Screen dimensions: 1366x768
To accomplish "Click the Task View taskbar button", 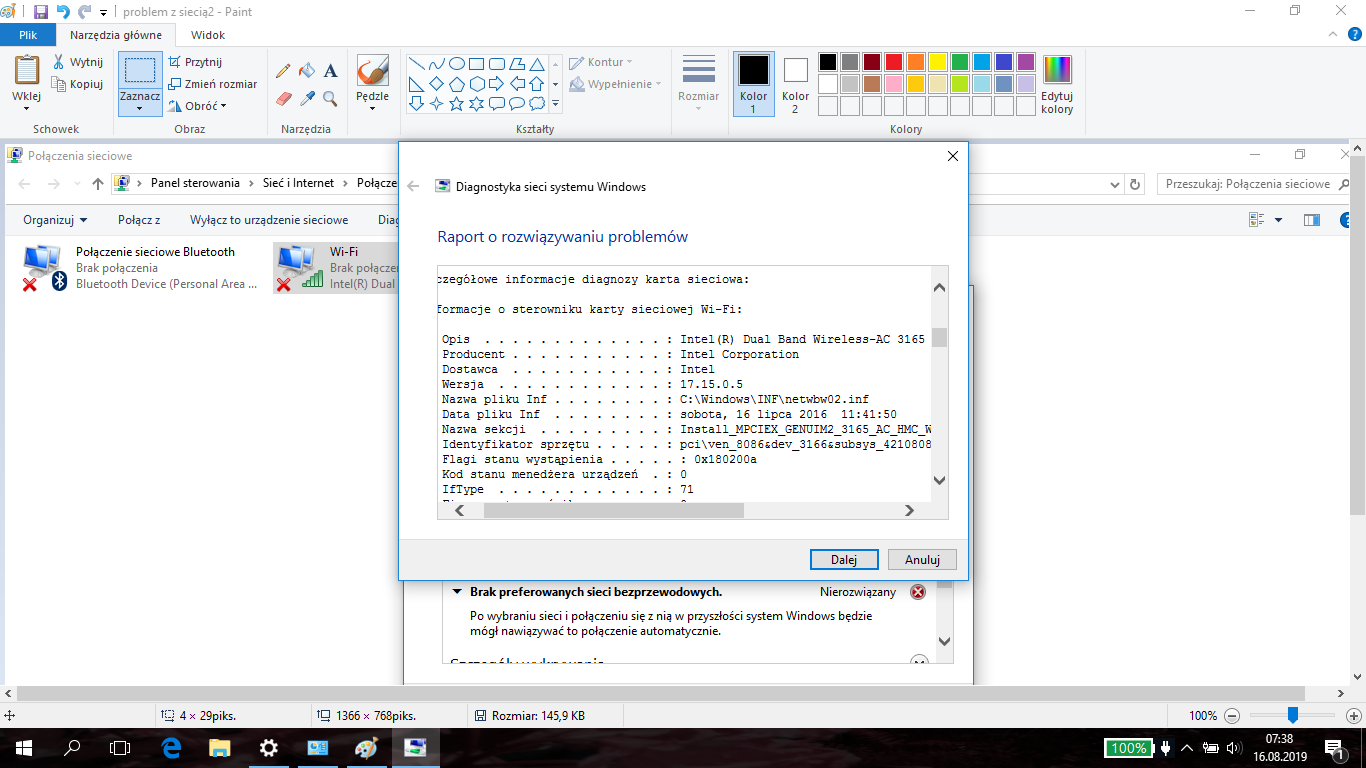I will [120, 748].
